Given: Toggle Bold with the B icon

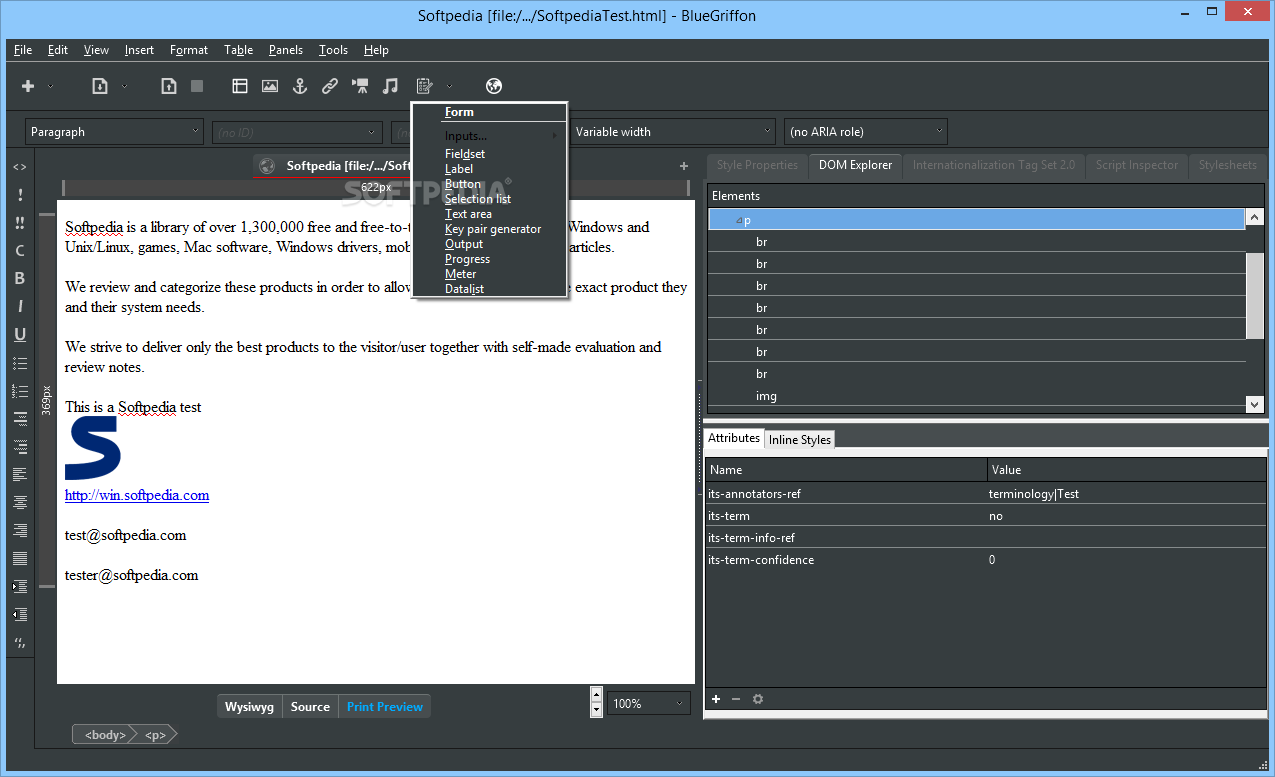Looking at the screenshot, I should [x=20, y=279].
